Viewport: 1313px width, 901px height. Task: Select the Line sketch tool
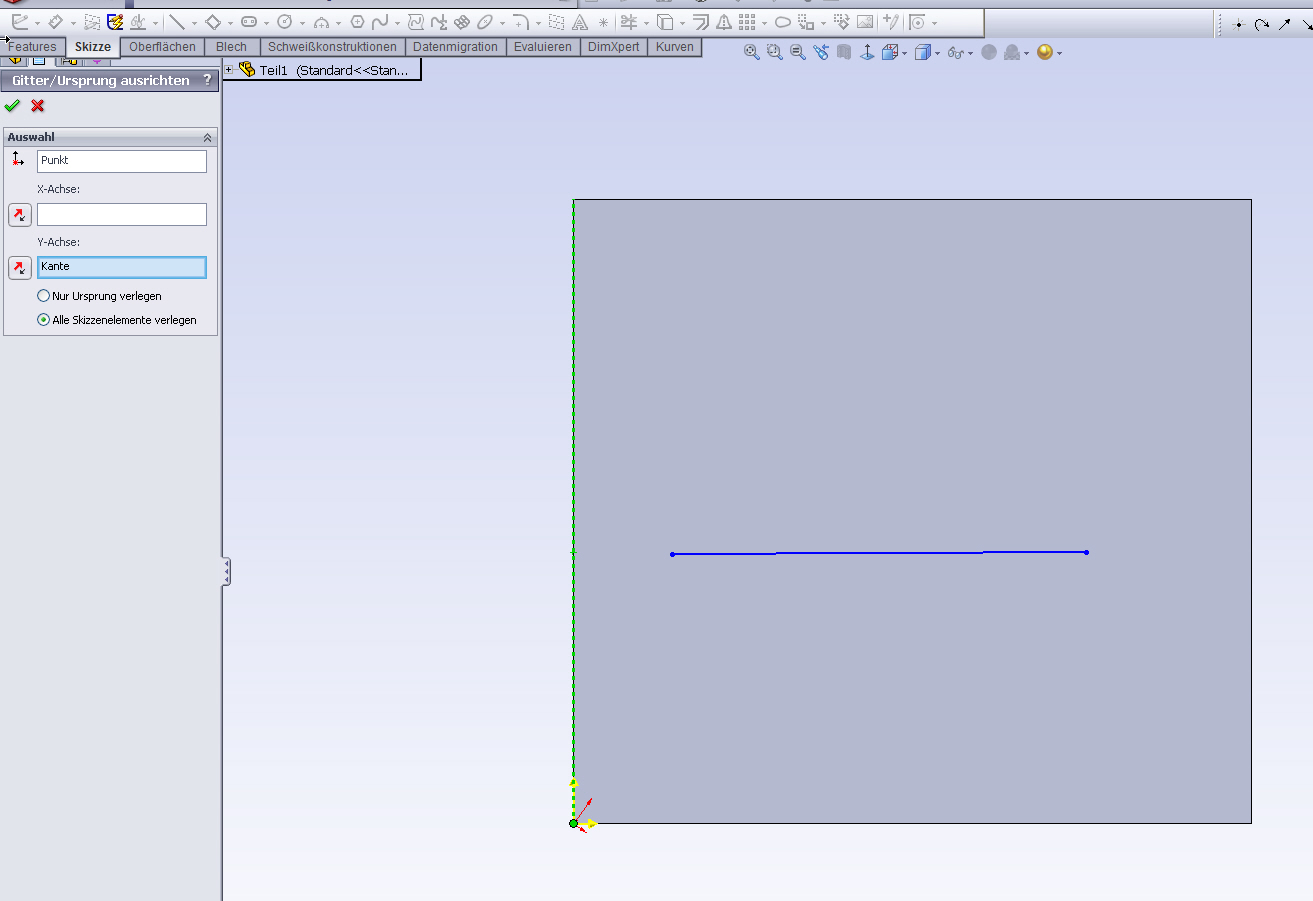[176, 22]
